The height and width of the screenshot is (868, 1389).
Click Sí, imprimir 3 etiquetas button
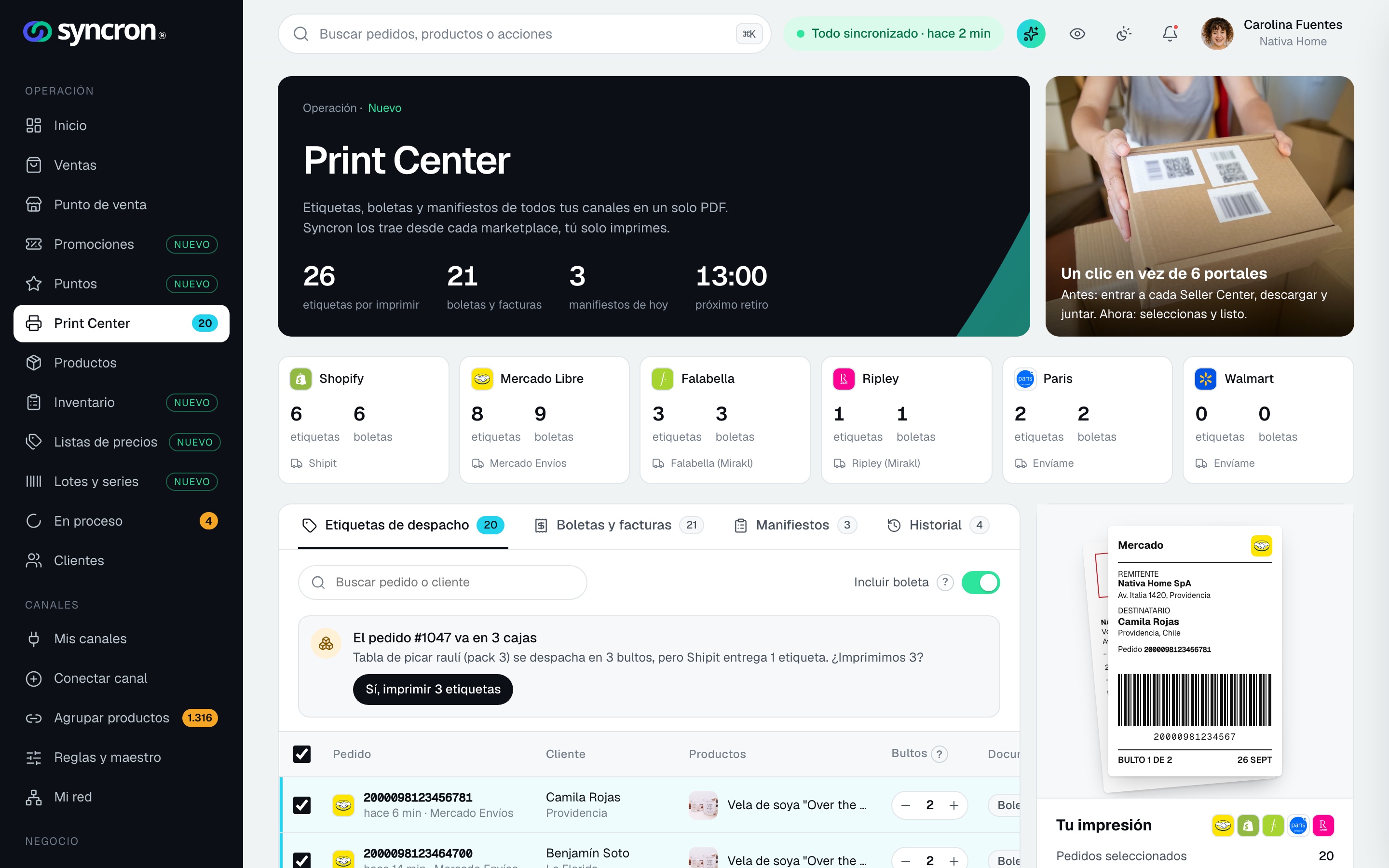pos(433,690)
